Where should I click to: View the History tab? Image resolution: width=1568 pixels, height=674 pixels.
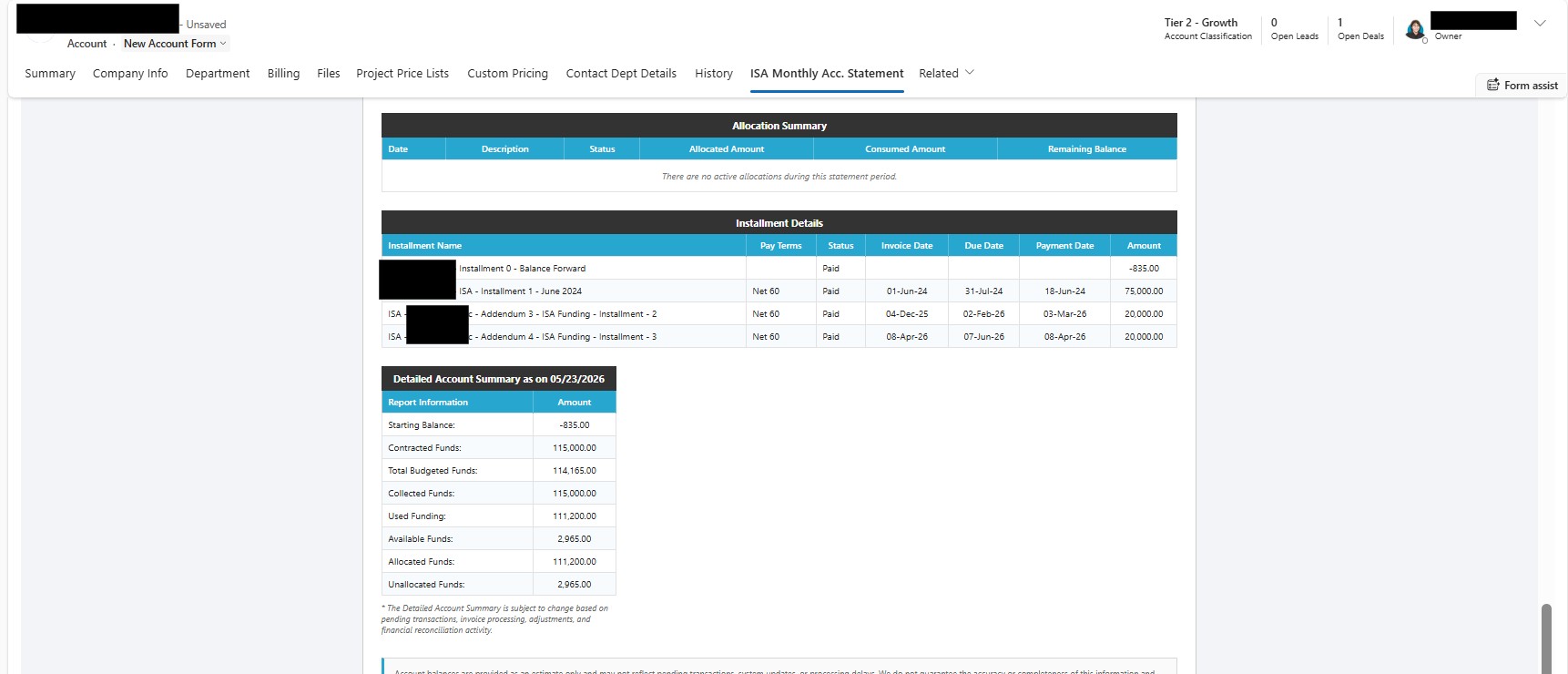click(x=714, y=73)
